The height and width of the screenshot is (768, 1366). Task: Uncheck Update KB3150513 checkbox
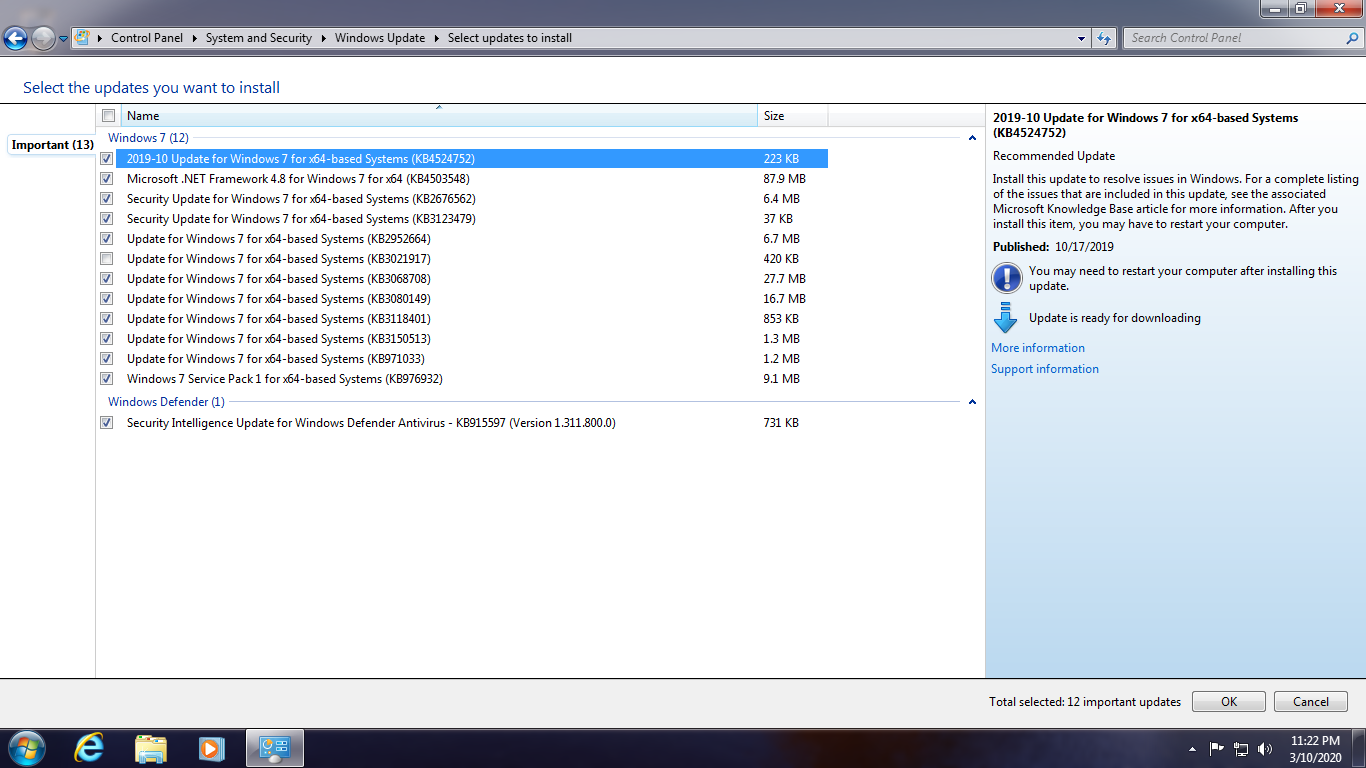pyautogui.click(x=107, y=339)
